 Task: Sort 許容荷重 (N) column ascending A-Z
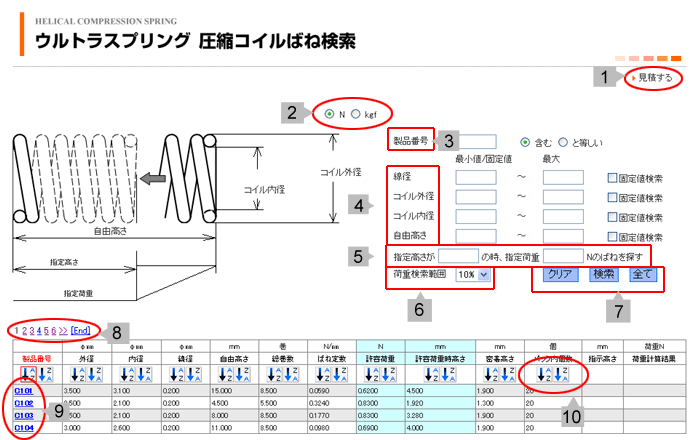(371, 374)
